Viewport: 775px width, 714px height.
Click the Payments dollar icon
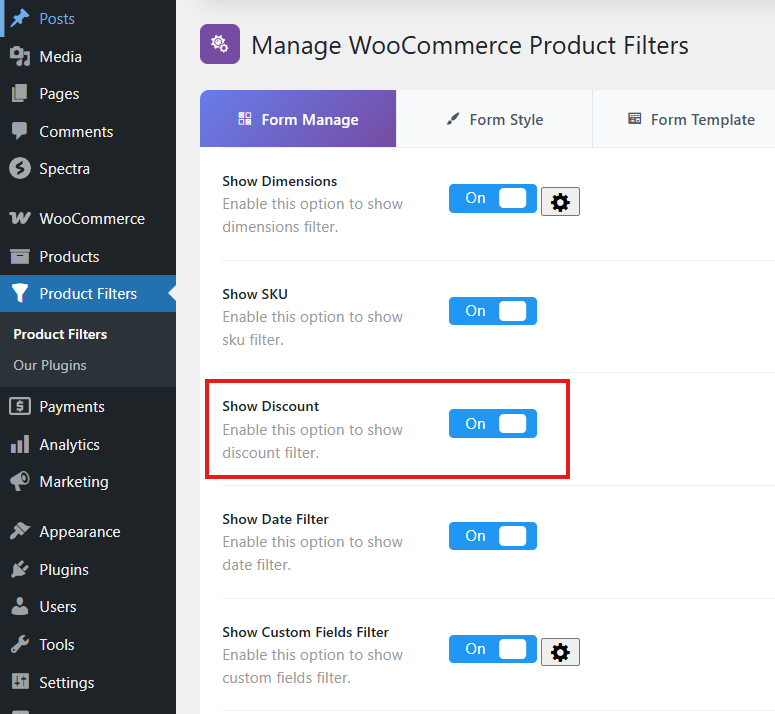pyautogui.click(x=20, y=406)
